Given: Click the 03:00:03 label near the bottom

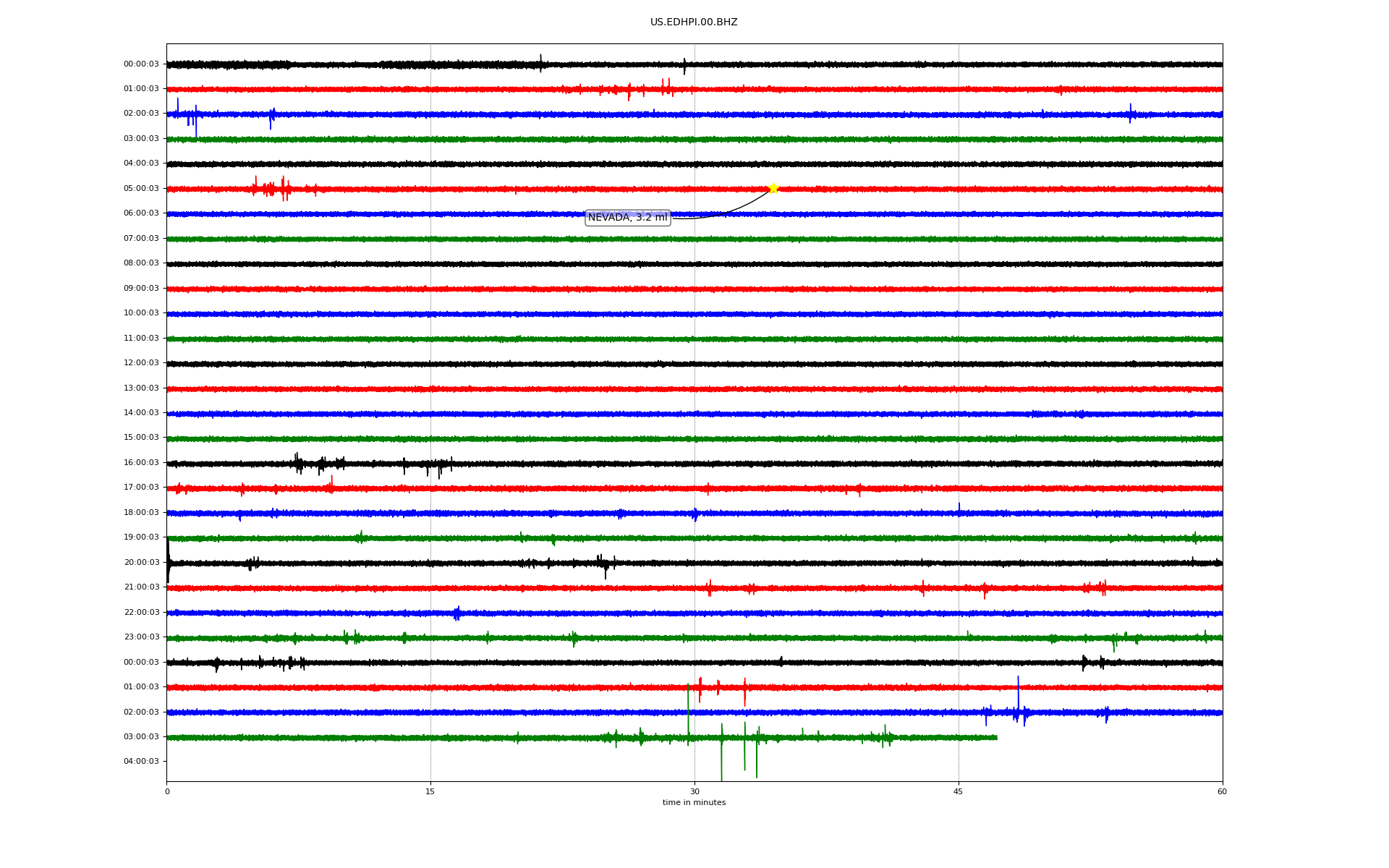Looking at the screenshot, I should 141,737.
